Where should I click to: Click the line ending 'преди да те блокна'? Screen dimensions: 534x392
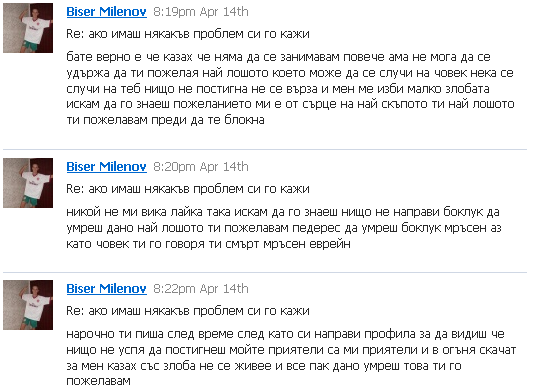[165, 120]
